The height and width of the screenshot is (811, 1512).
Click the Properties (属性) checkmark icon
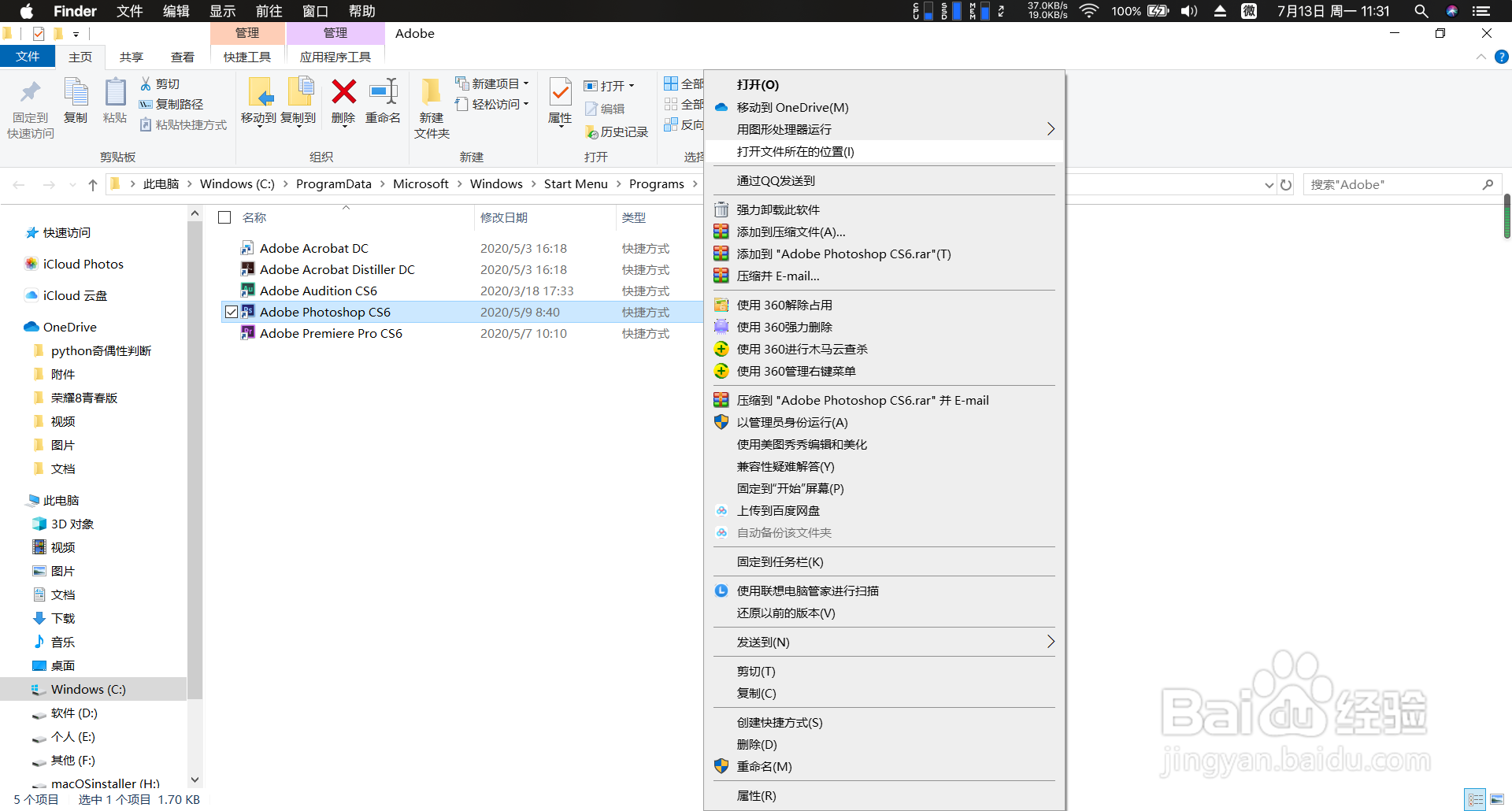point(560,92)
